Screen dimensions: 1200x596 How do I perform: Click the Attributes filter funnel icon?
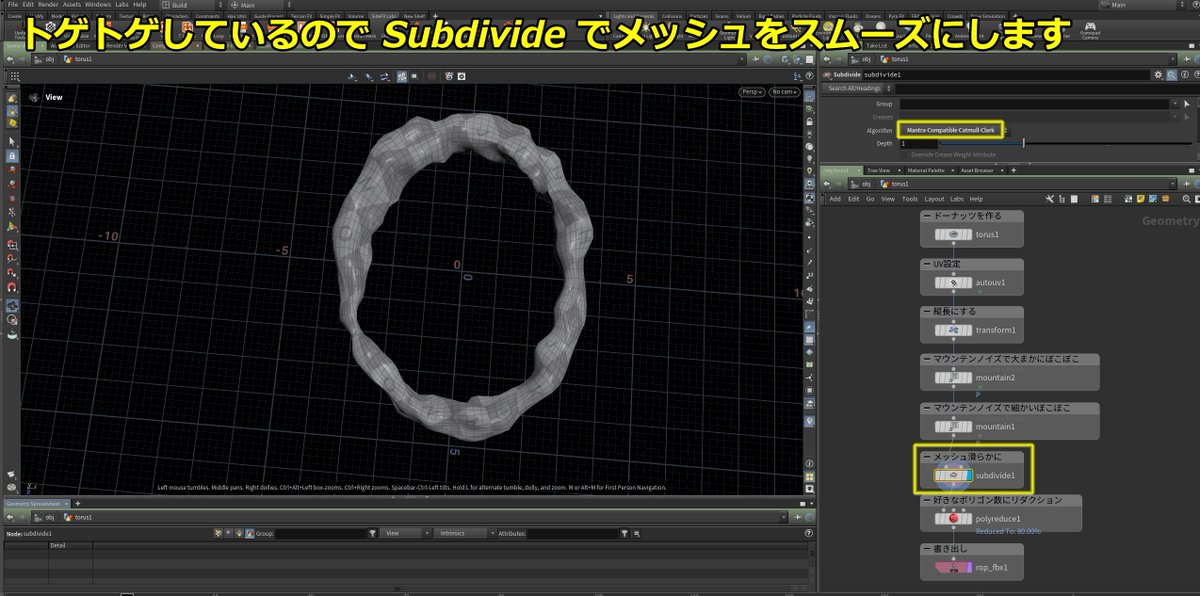(x=625, y=533)
